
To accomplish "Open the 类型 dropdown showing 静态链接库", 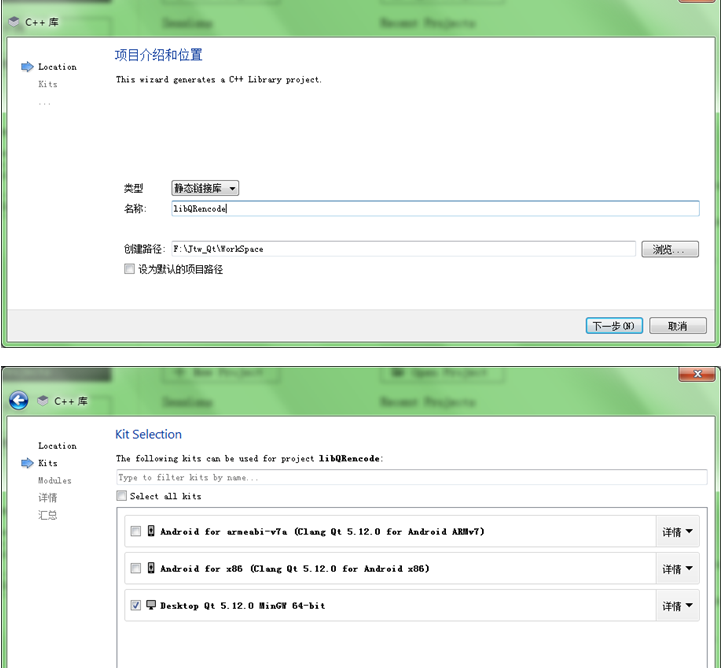I will [x=205, y=188].
